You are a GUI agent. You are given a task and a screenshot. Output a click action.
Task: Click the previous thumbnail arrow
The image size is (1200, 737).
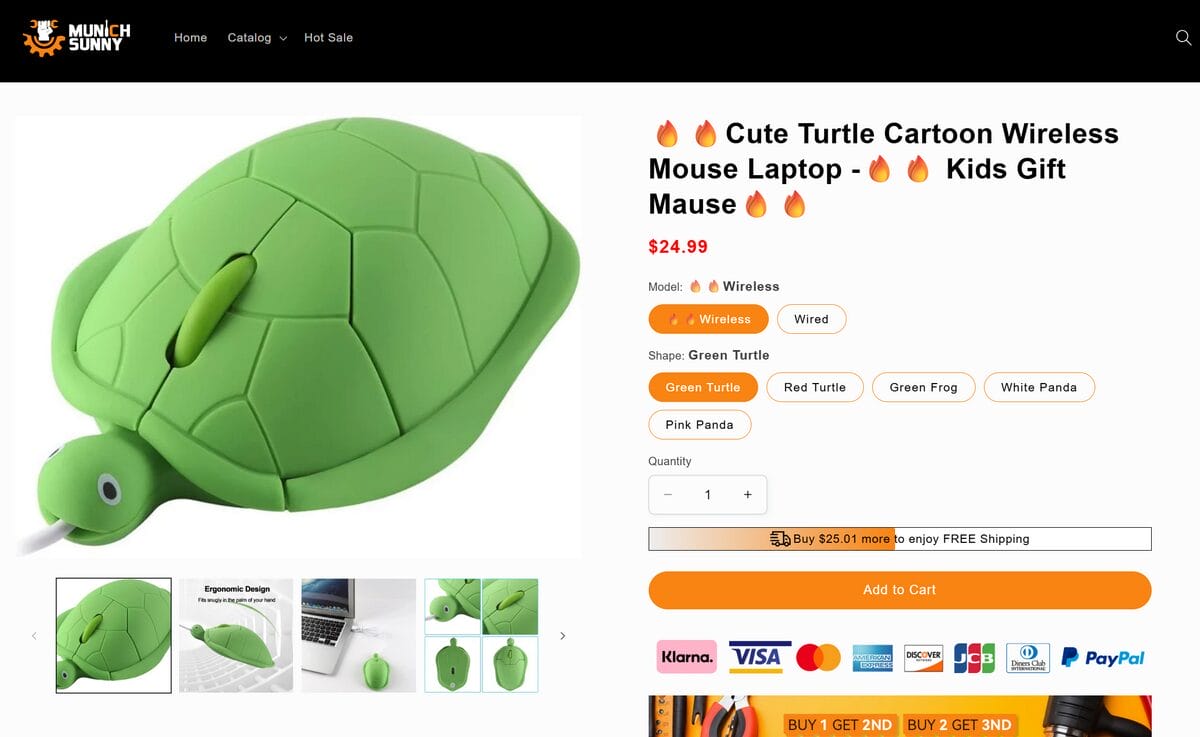click(35, 635)
